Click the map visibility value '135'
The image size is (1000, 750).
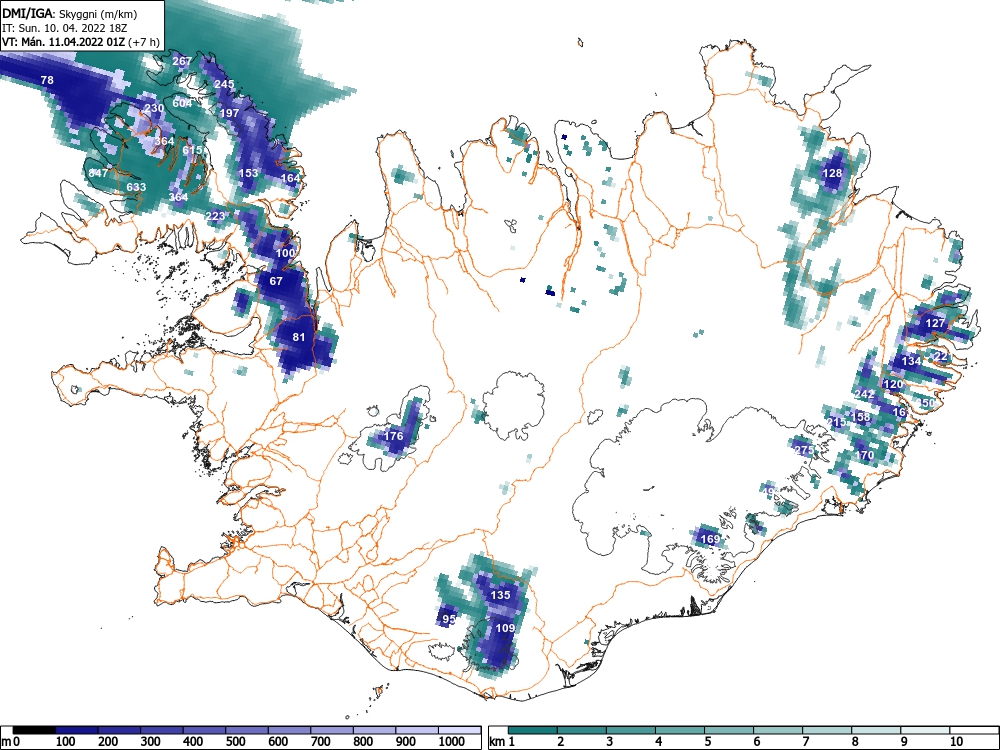(x=501, y=595)
